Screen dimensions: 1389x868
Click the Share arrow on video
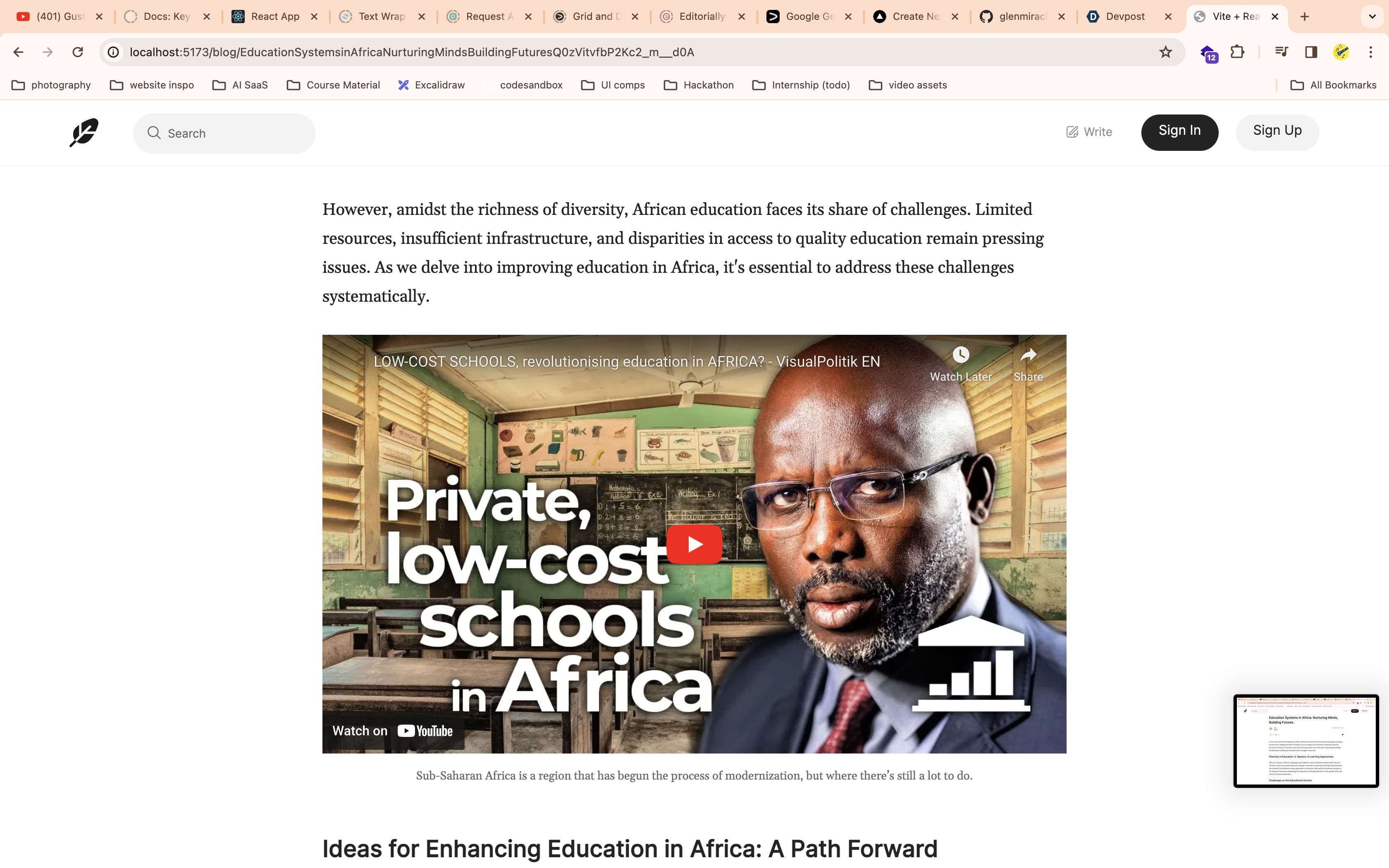coord(1027,355)
